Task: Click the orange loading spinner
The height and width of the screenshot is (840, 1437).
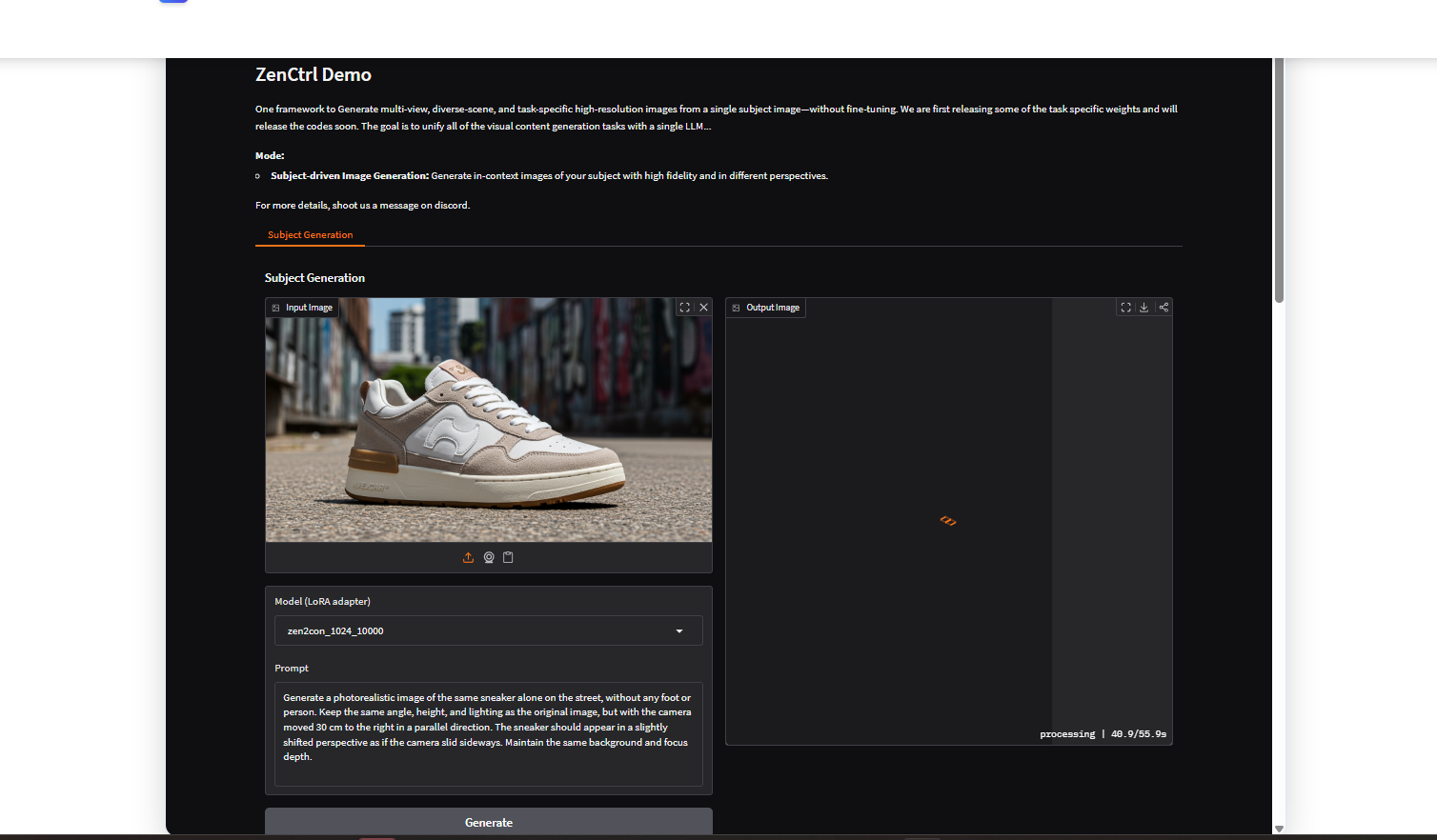Action: tap(948, 521)
